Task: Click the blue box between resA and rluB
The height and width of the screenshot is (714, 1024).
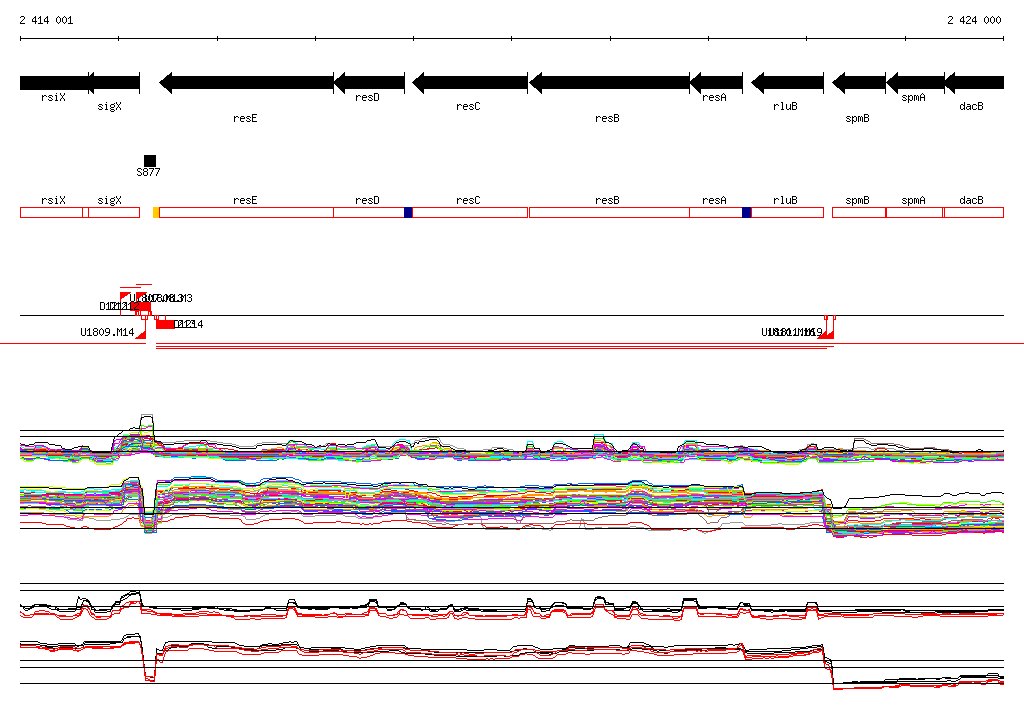Action: [x=747, y=212]
